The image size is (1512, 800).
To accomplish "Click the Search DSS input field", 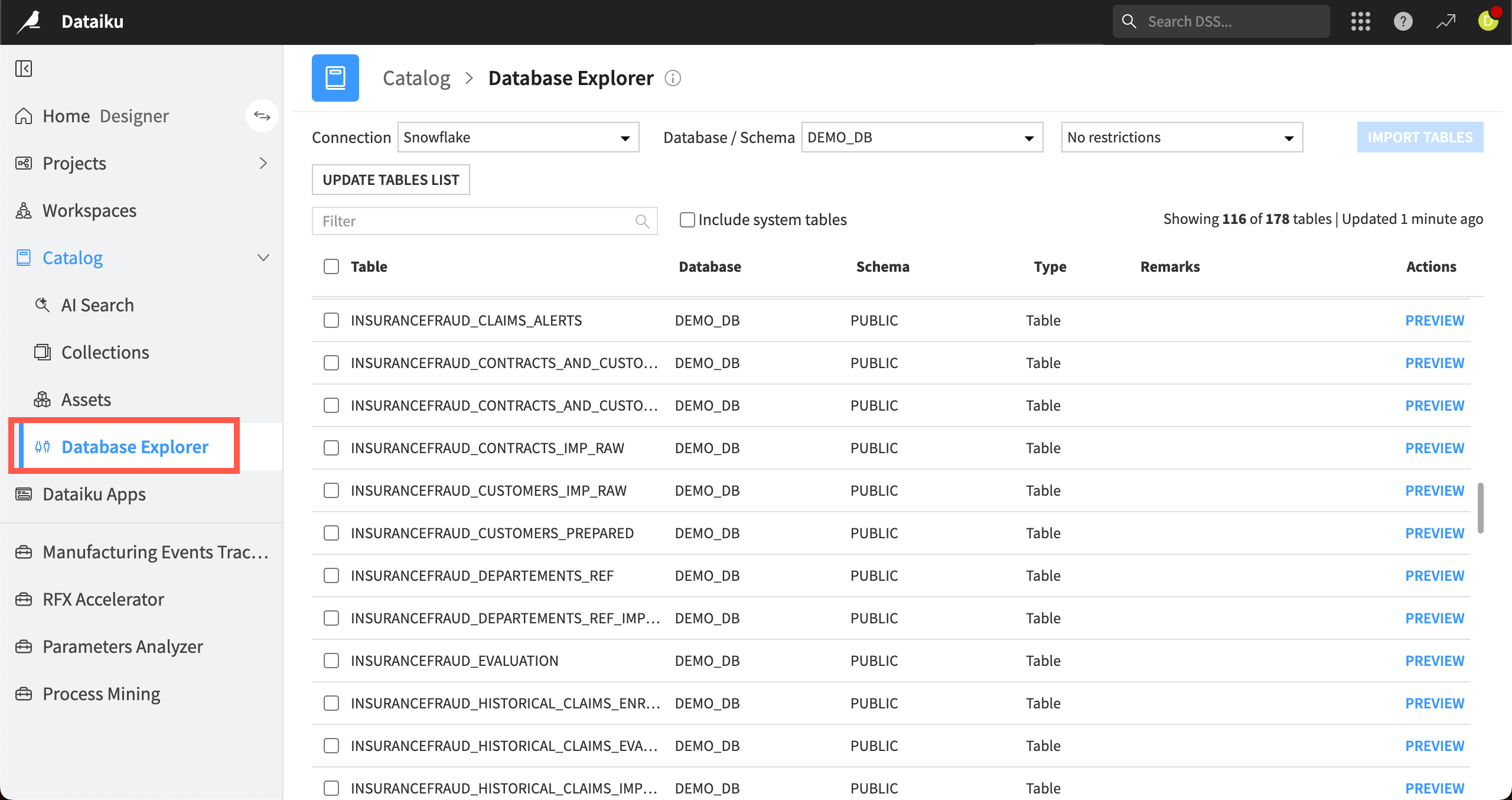I will point(1221,22).
